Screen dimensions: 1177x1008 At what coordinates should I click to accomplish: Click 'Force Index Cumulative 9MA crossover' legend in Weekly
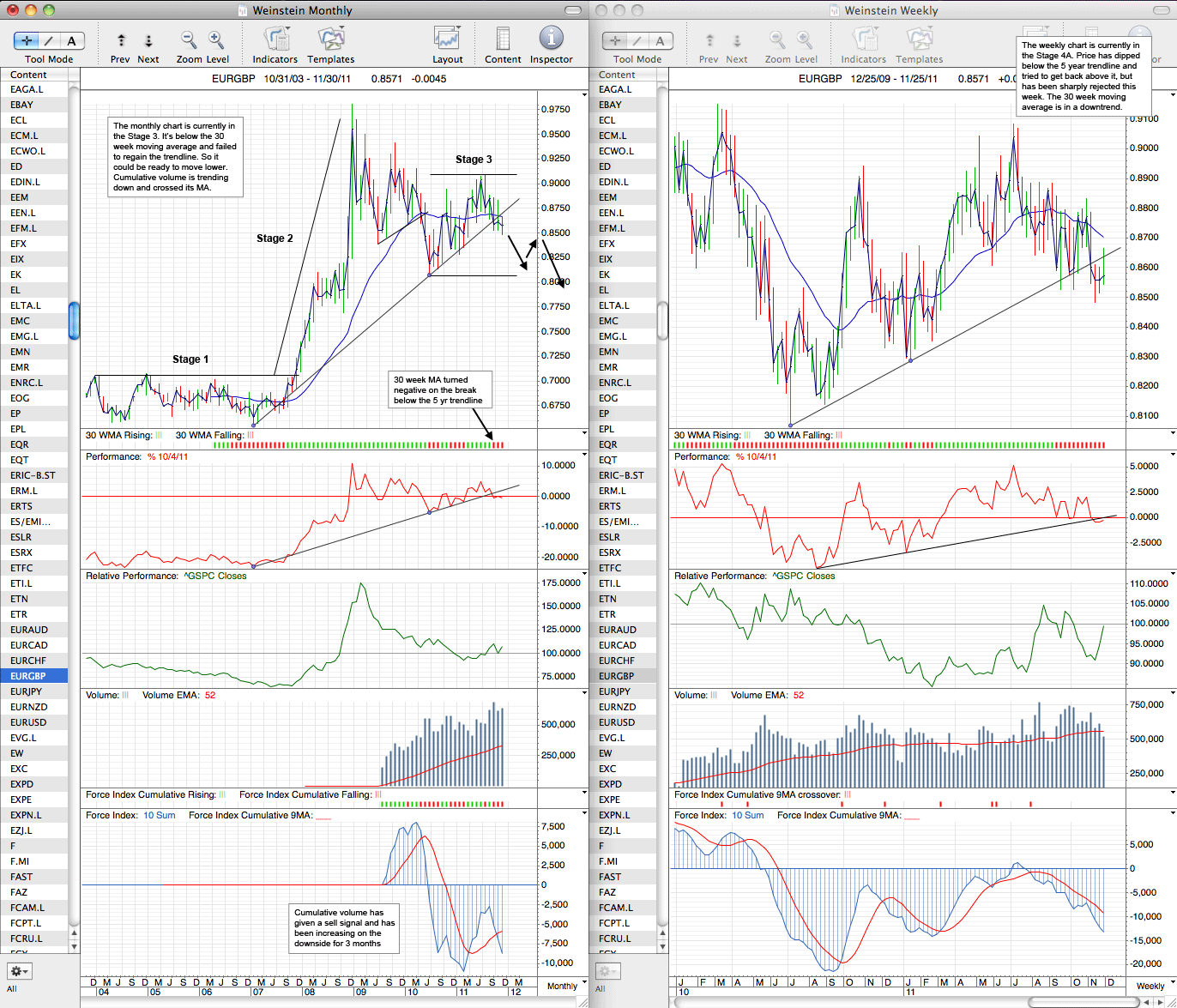pyautogui.click(x=763, y=794)
